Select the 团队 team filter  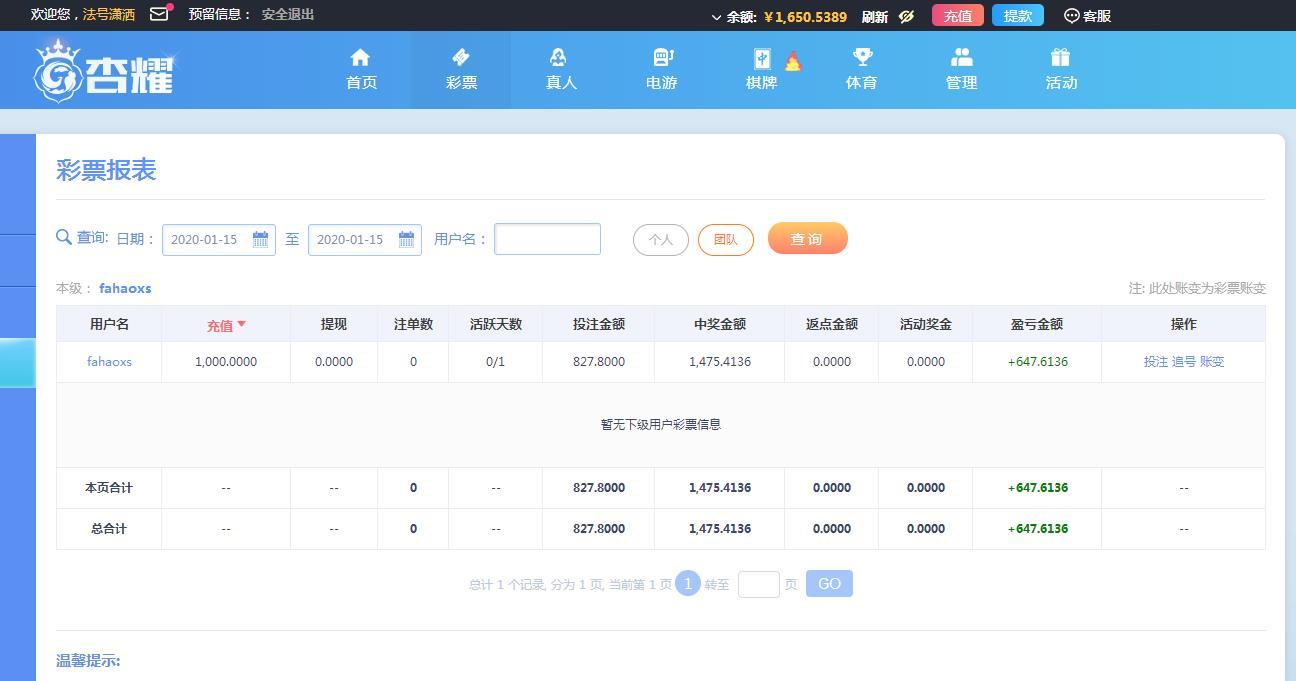[x=725, y=240]
